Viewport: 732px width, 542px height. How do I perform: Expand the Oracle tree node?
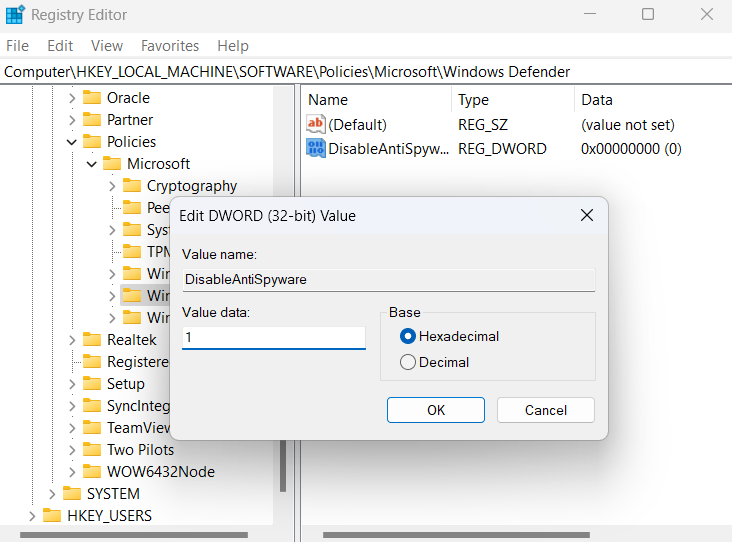coord(72,98)
